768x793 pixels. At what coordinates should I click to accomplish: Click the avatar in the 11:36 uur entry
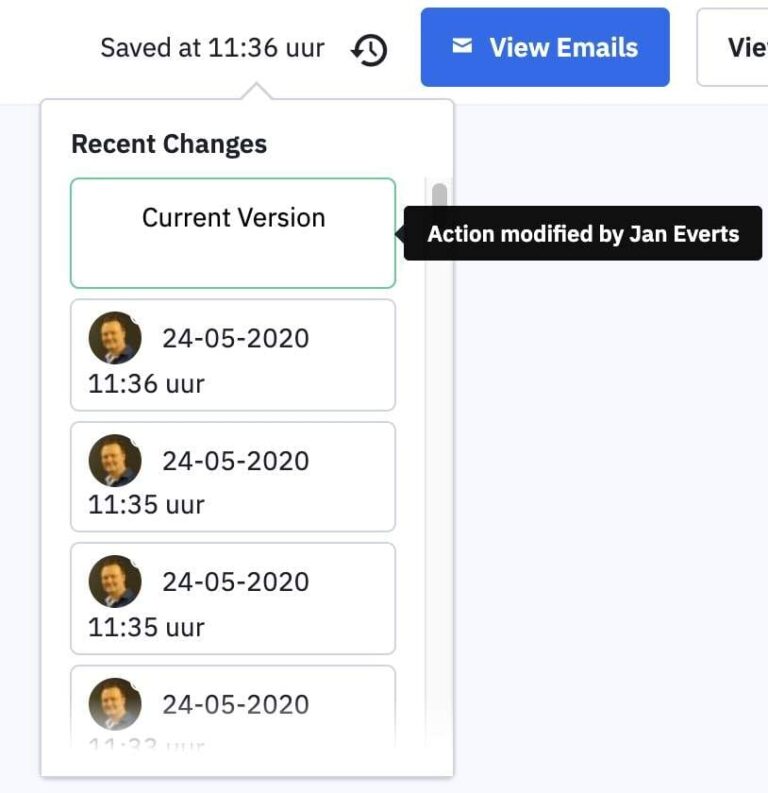tap(115, 337)
